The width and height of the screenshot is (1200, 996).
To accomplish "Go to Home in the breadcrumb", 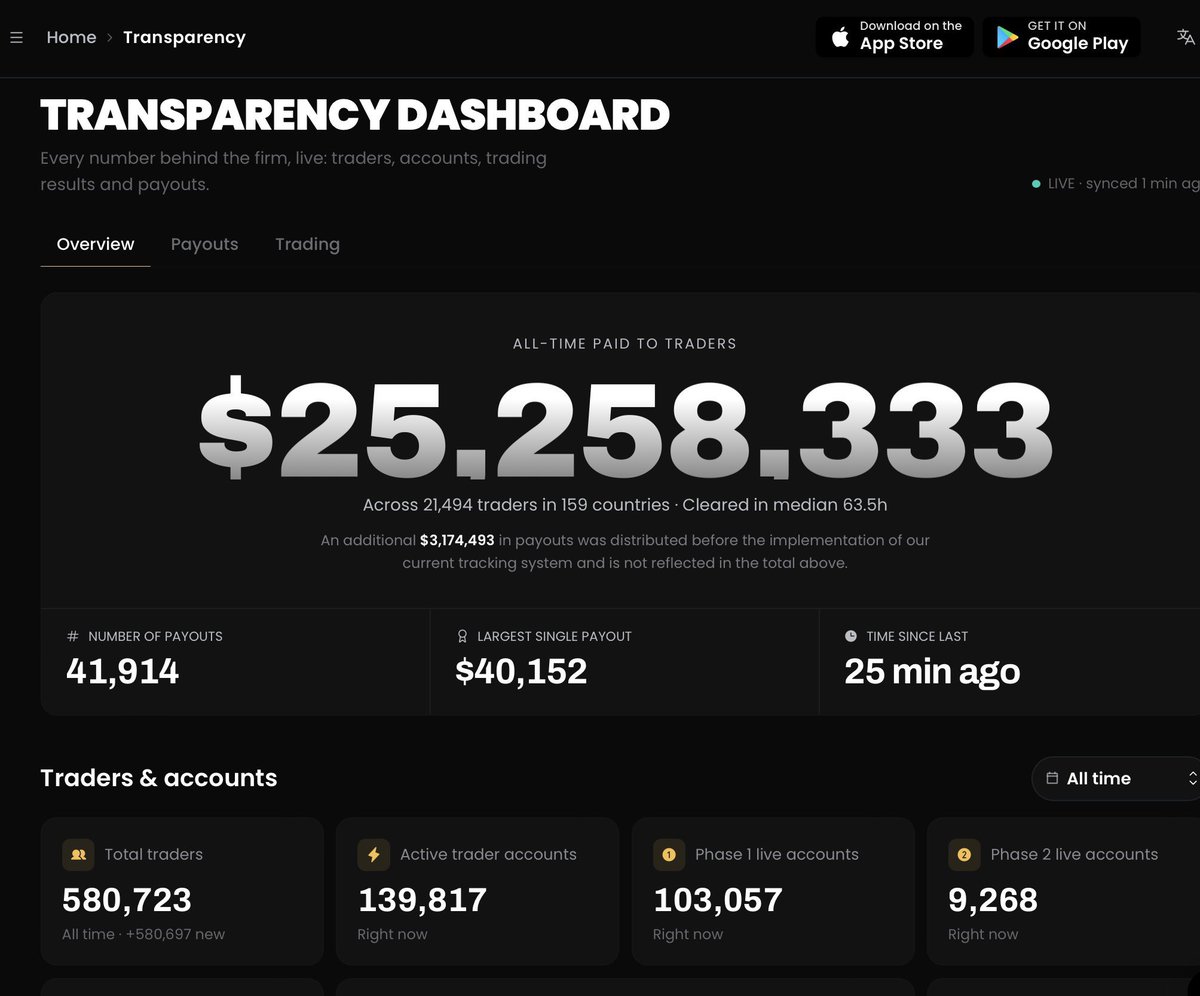I will coord(72,37).
